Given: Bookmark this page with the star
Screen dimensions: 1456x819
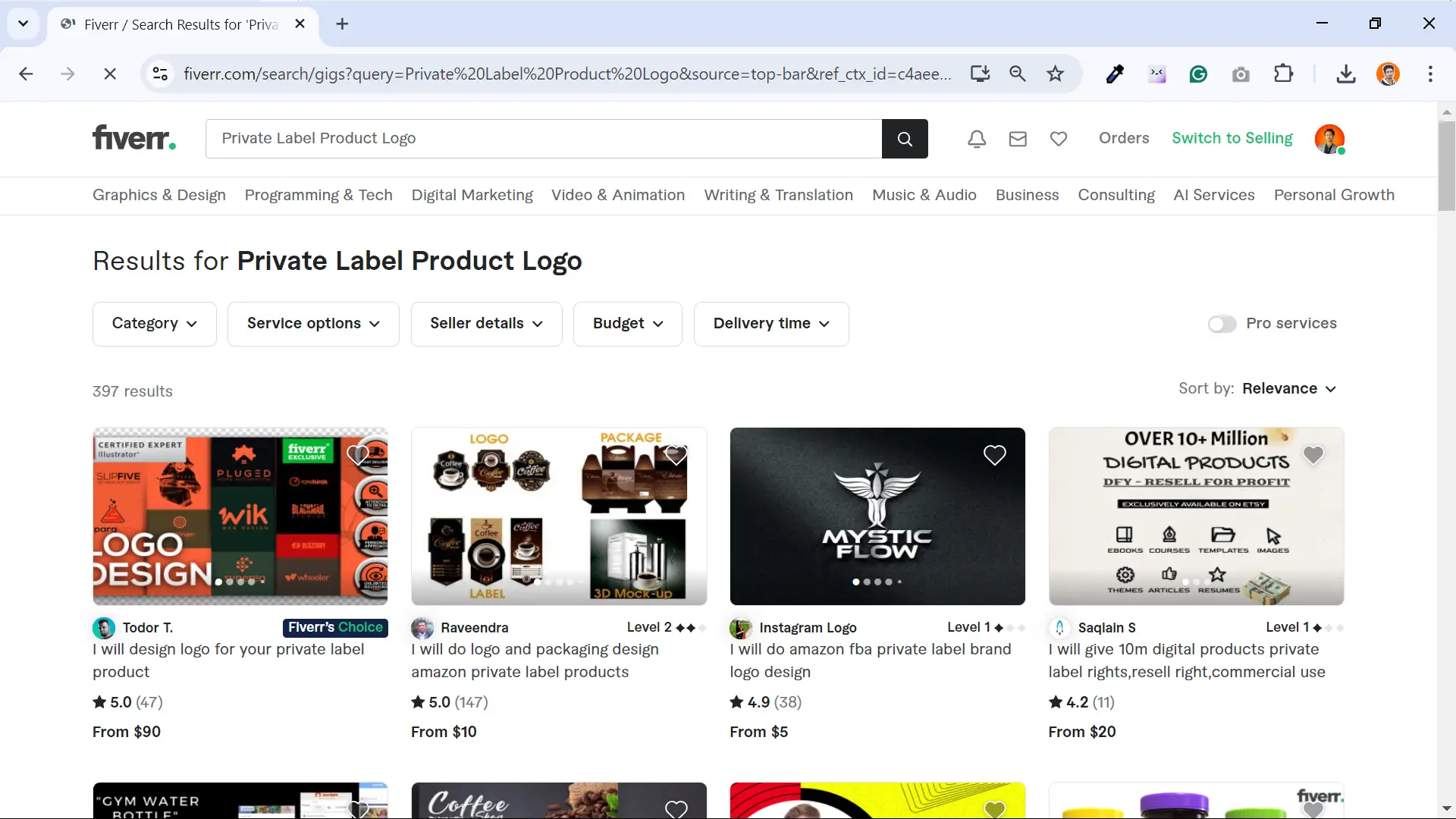Looking at the screenshot, I should click(x=1055, y=74).
